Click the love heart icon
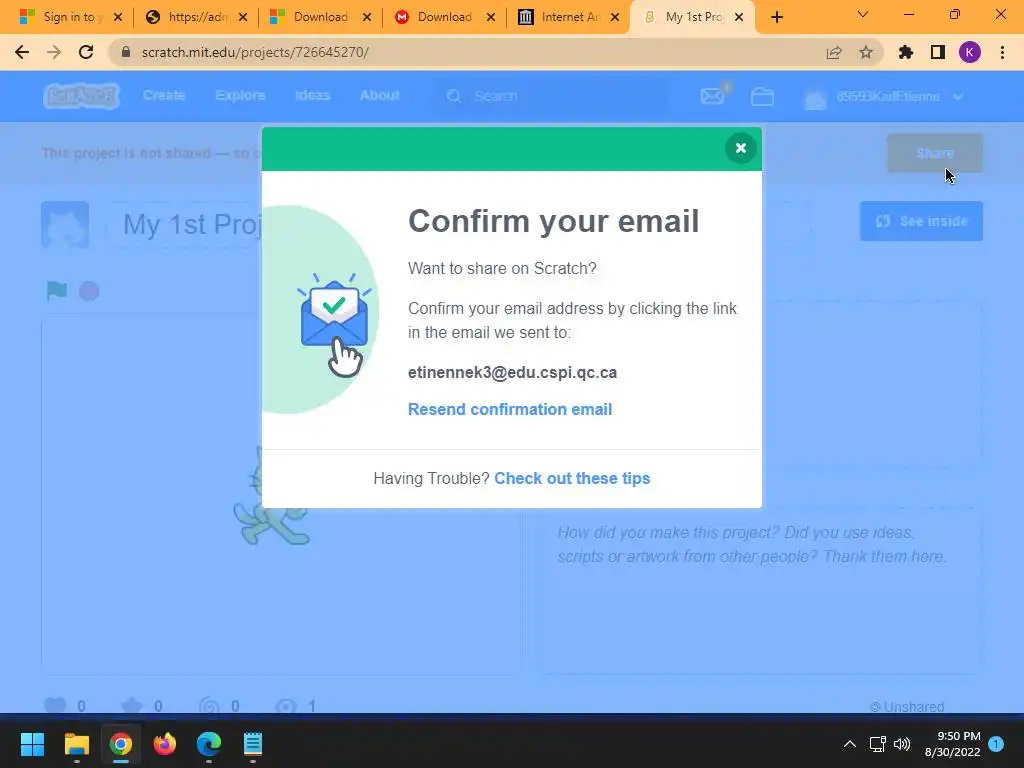1024x768 pixels. click(x=55, y=705)
